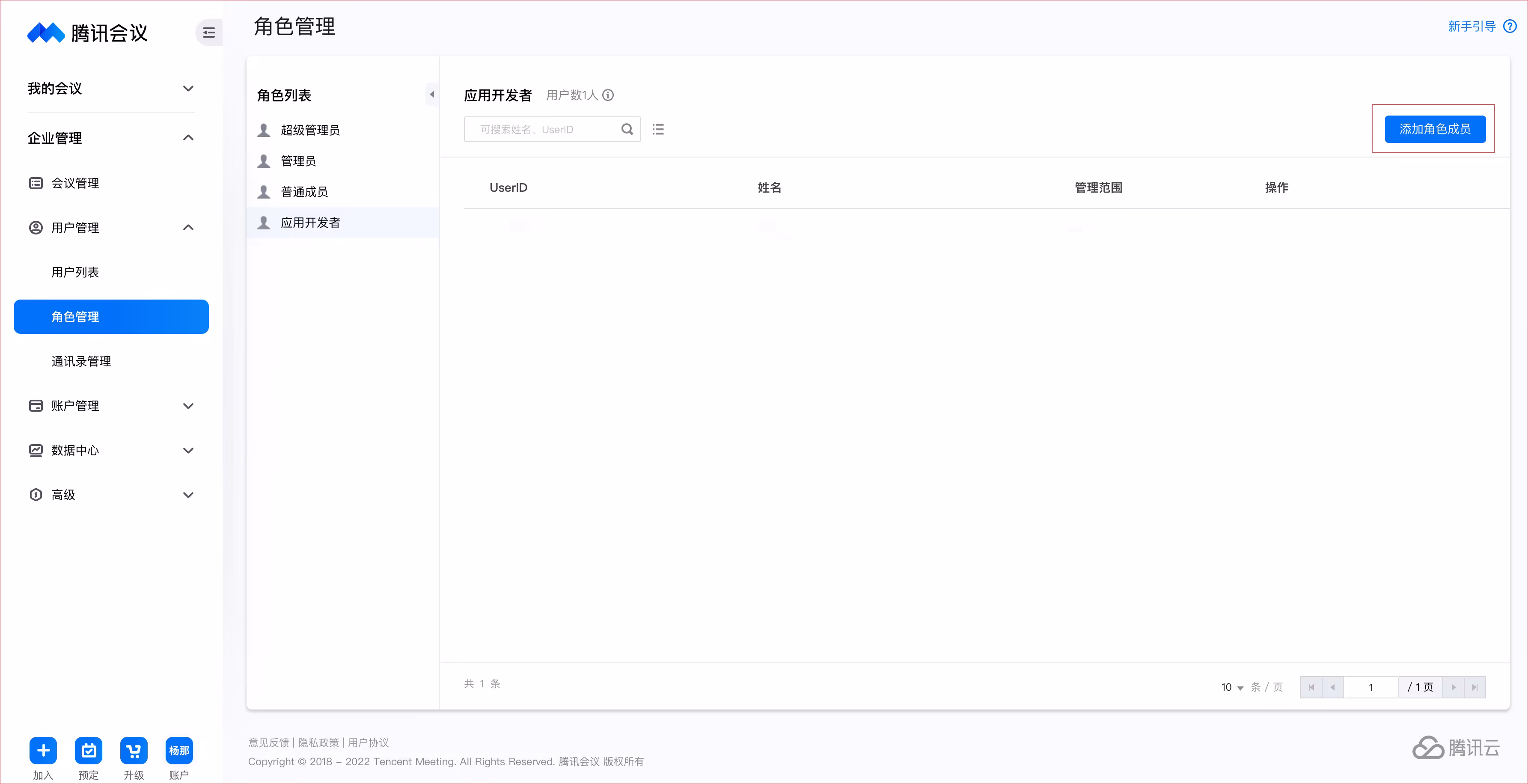
Task: Open the 意见反馈 link
Action: pos(269,742)
